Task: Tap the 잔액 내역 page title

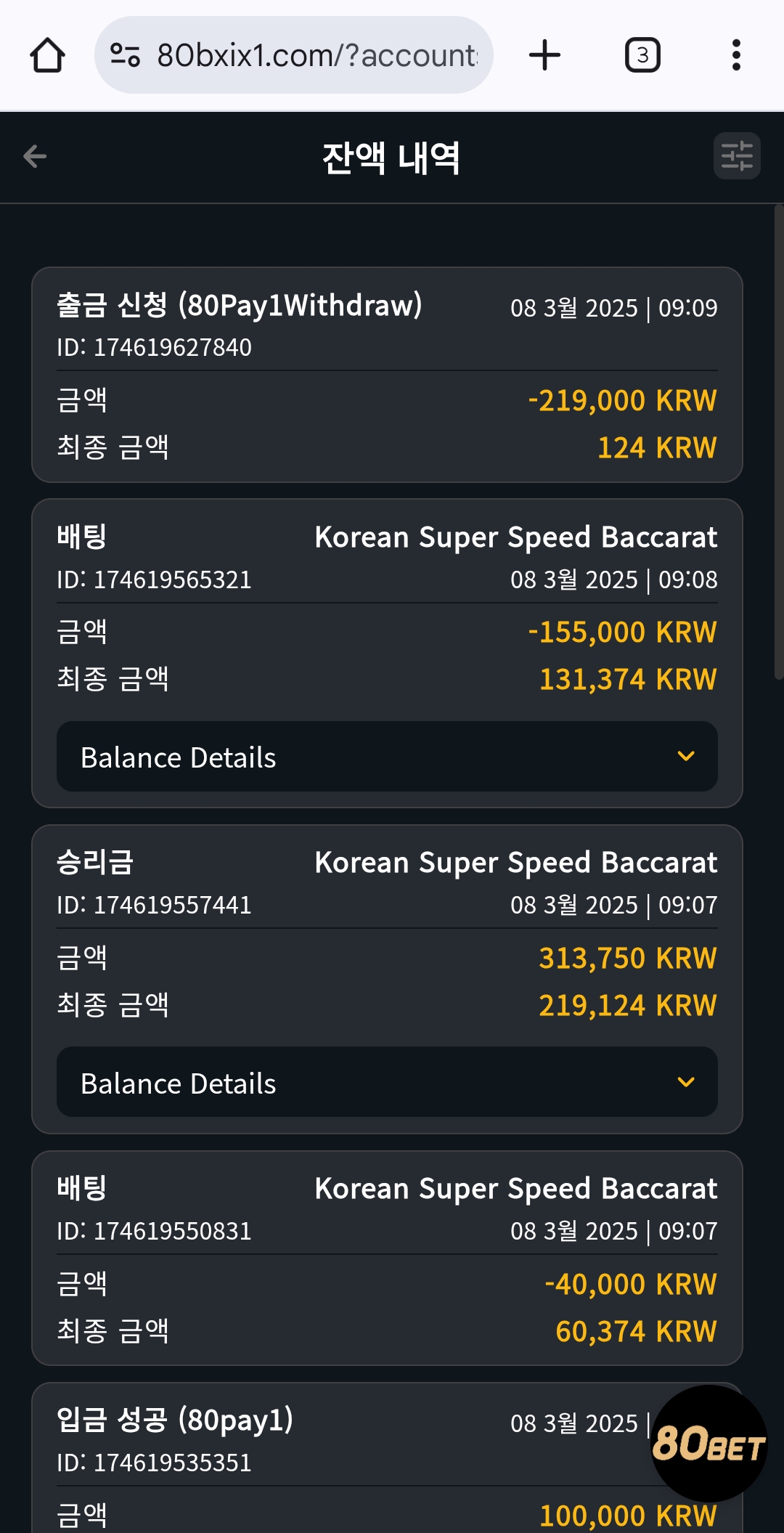Action: click(391, 158)
